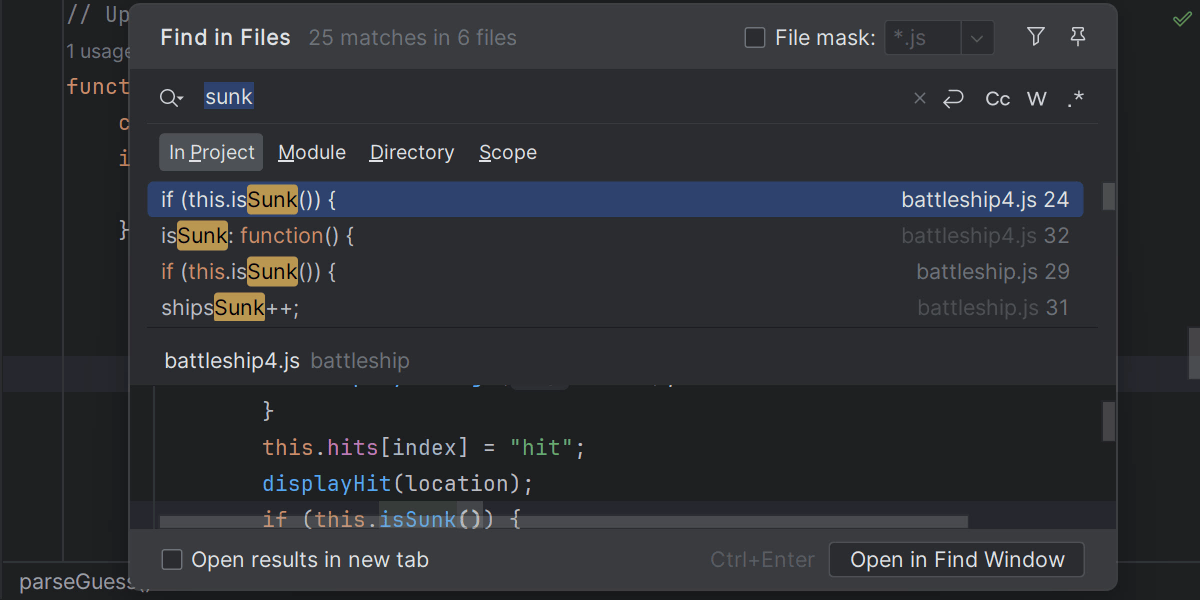Click the filter icon in dialog header

coord(1036,37)
